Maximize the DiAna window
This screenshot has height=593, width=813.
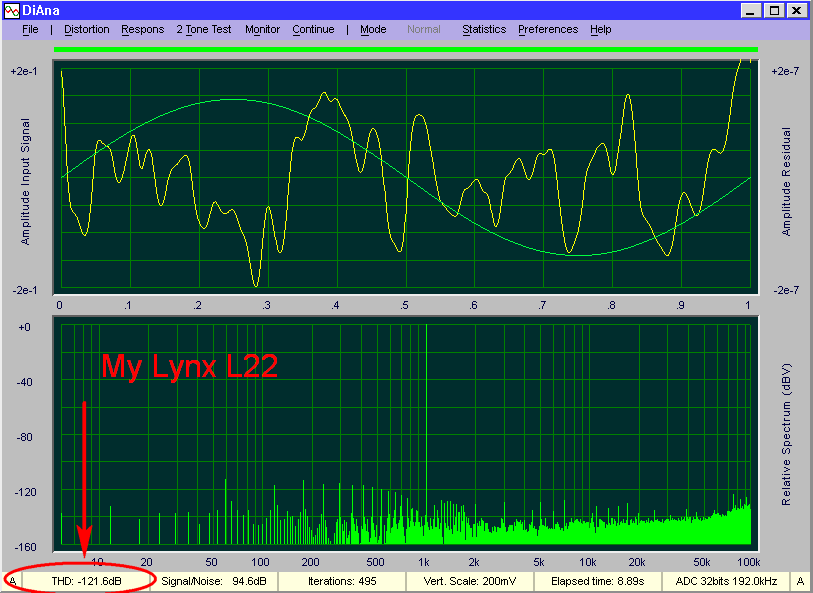(x=774, y=10)
